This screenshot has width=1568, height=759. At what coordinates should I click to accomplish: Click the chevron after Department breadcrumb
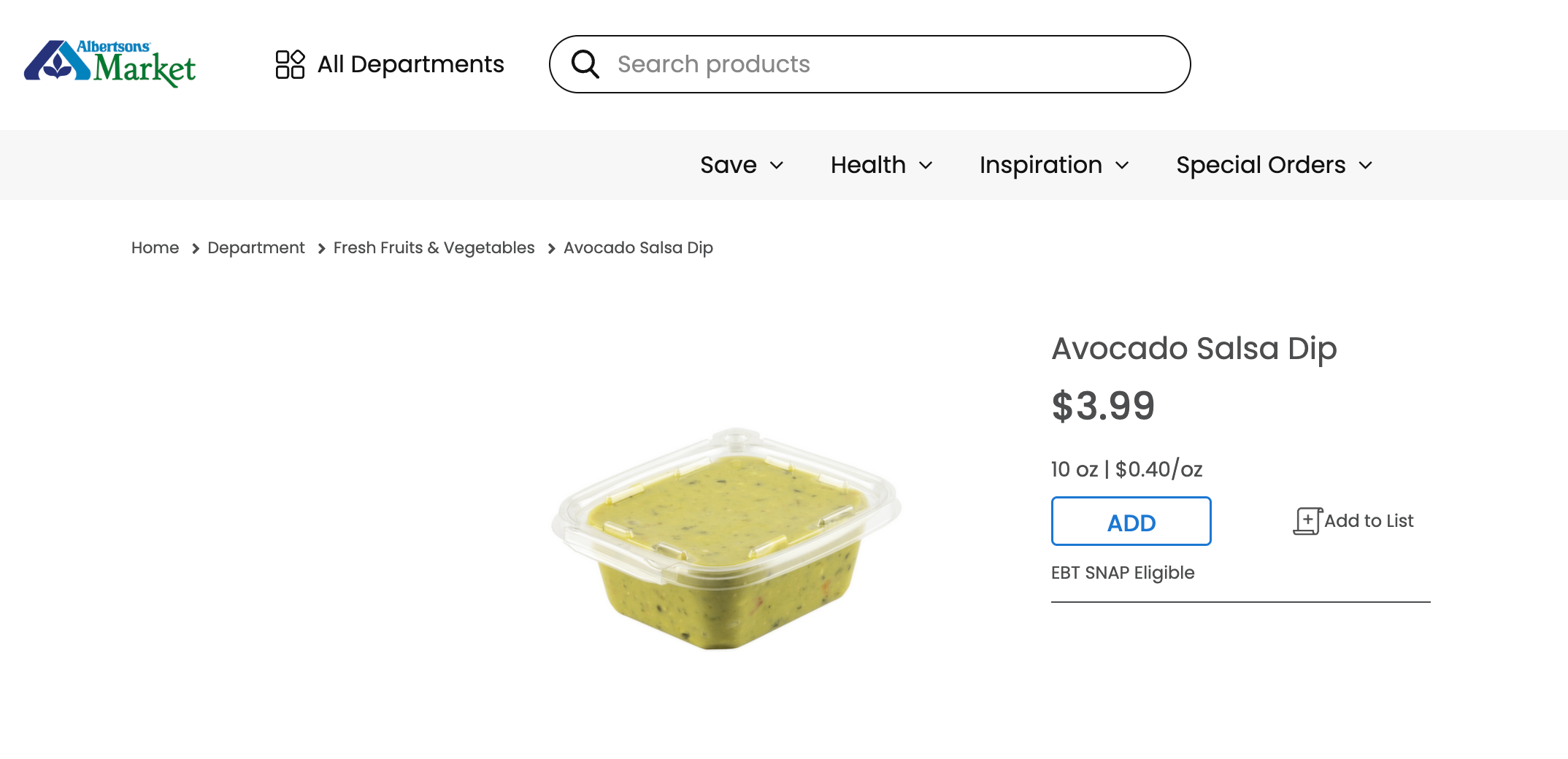pos(321,249)
